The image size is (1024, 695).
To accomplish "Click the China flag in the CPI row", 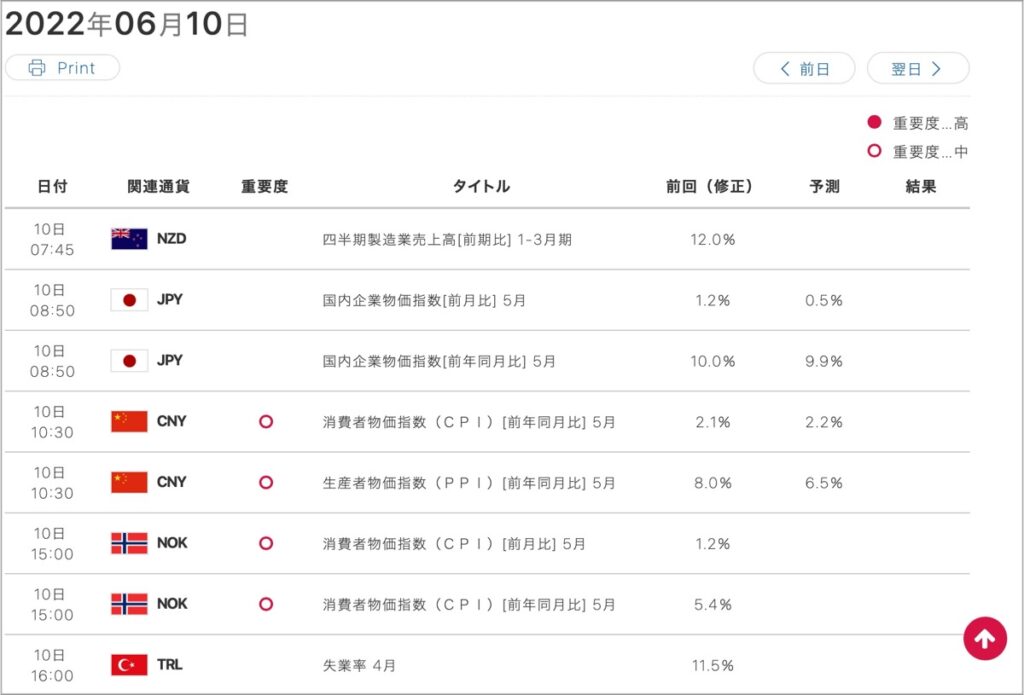I will click(129, 421).
